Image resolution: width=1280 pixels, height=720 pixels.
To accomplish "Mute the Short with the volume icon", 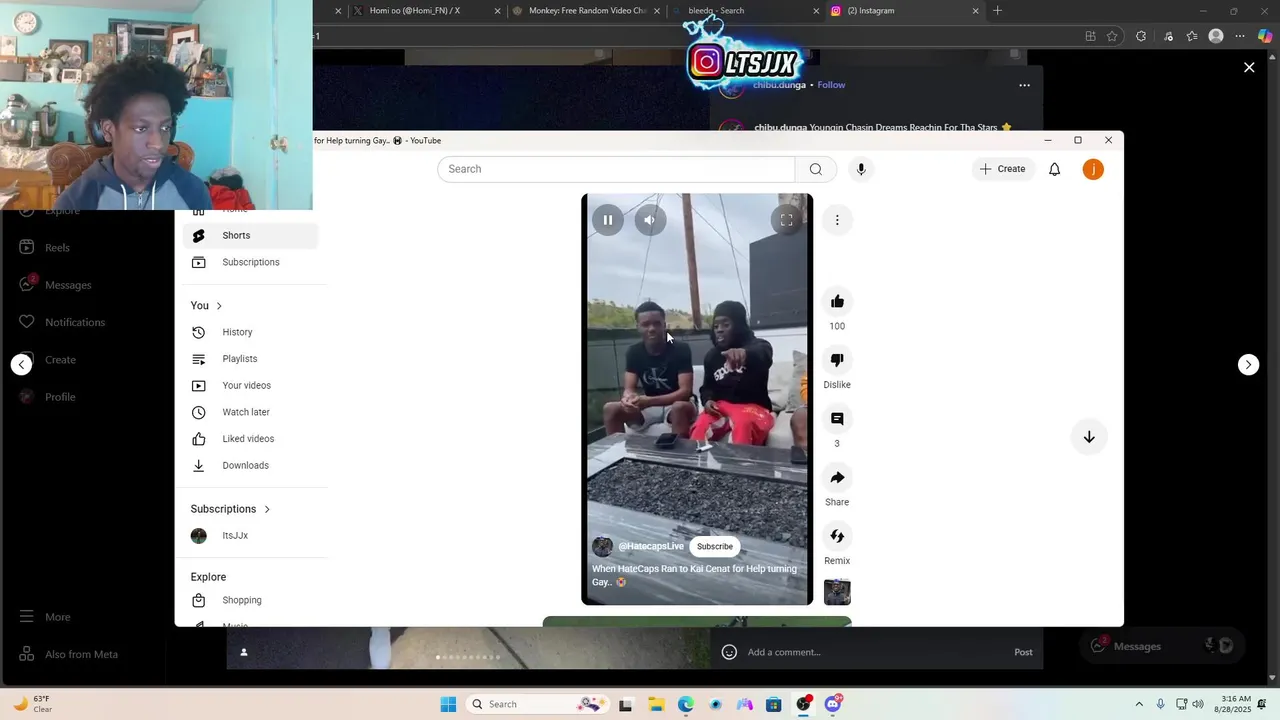I will [650, 220].
